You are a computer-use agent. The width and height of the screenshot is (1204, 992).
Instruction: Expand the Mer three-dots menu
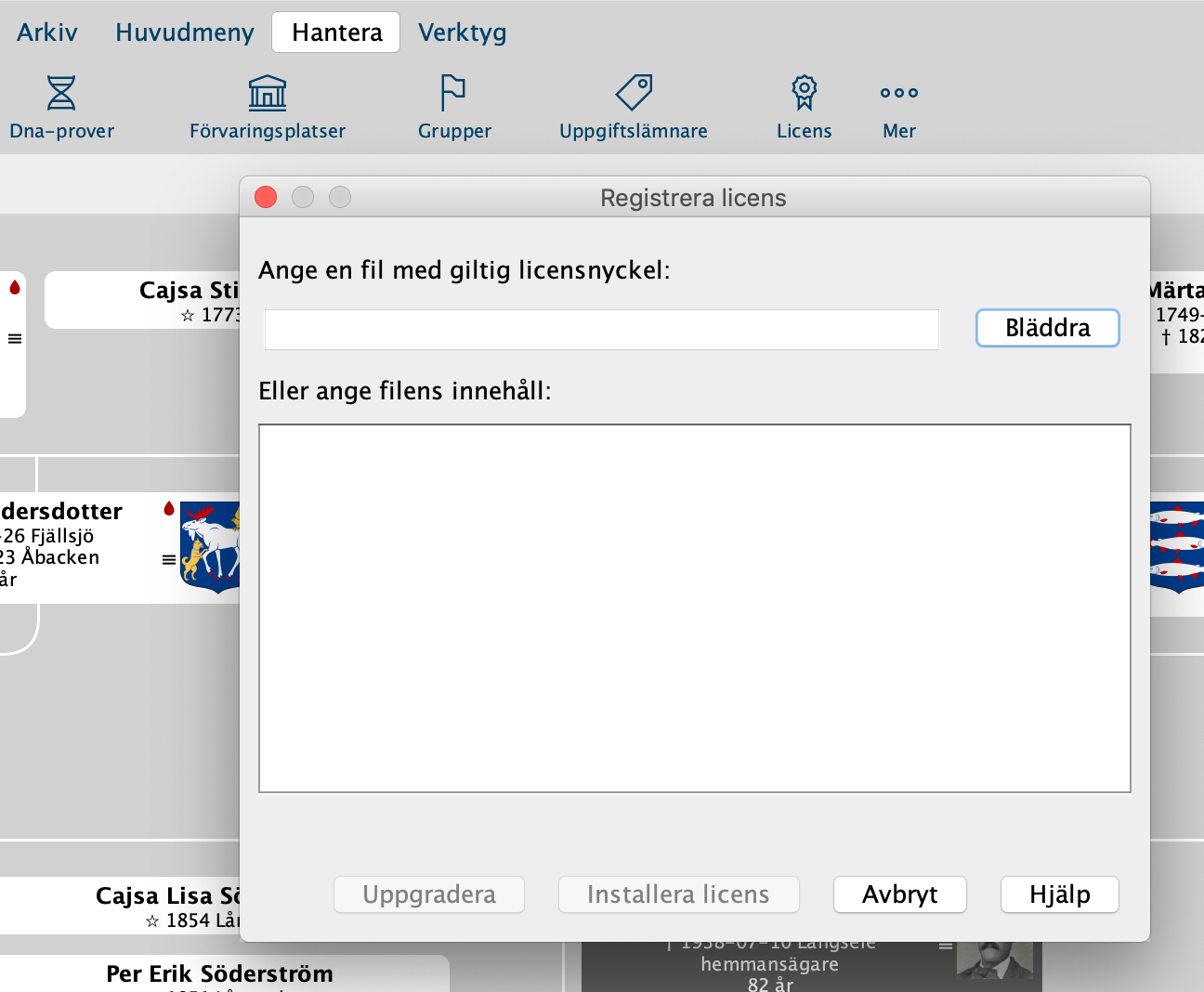(898, 93)
